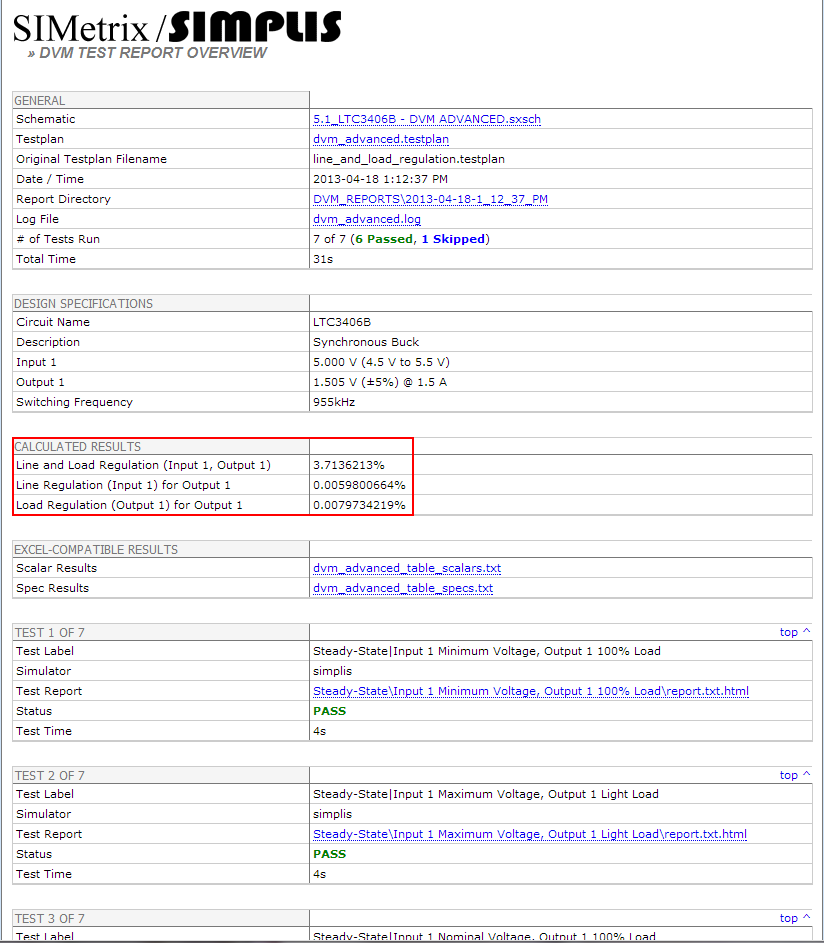Click 'top ^' in Test 3 of 7 header
Viewport: 824px width, 943px height.
coord(795,918)
